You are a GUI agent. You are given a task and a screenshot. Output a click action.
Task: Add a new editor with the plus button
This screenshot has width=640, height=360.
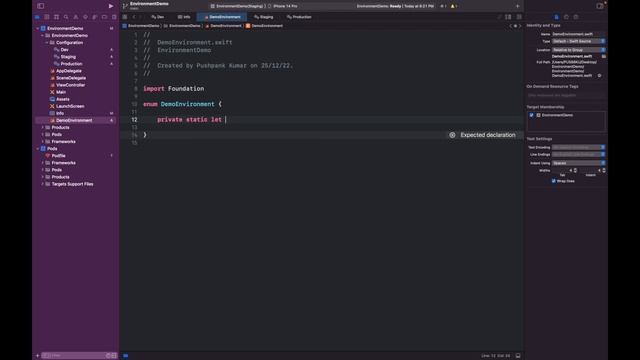click(518, 6)
